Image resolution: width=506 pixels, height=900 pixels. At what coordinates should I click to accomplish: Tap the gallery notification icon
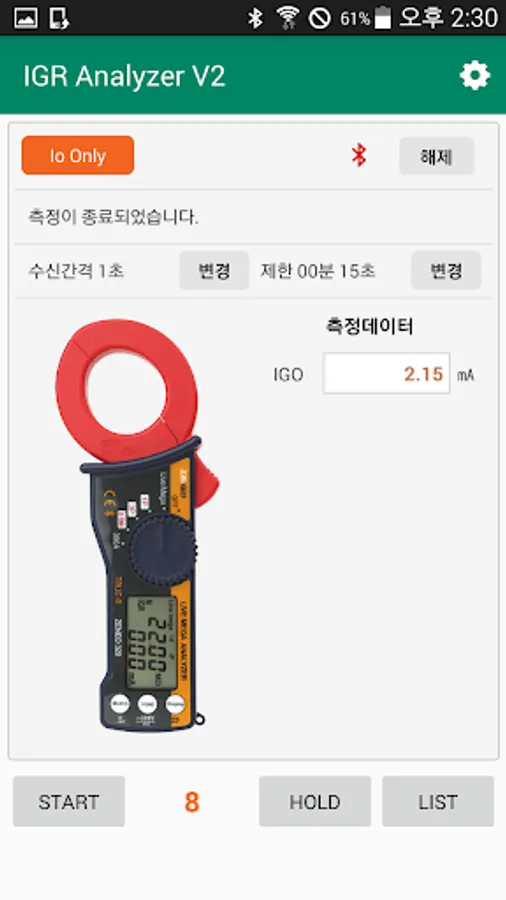(x=26, y=18)
